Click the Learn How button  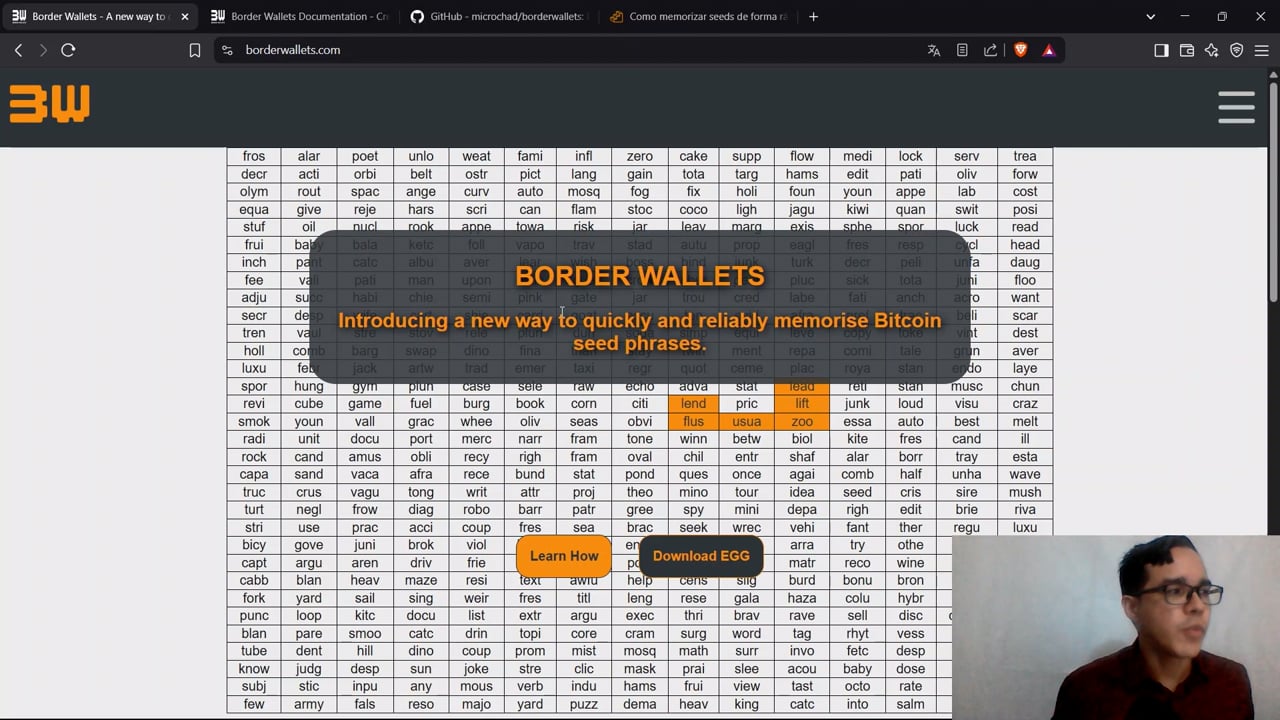coord(564,556)
